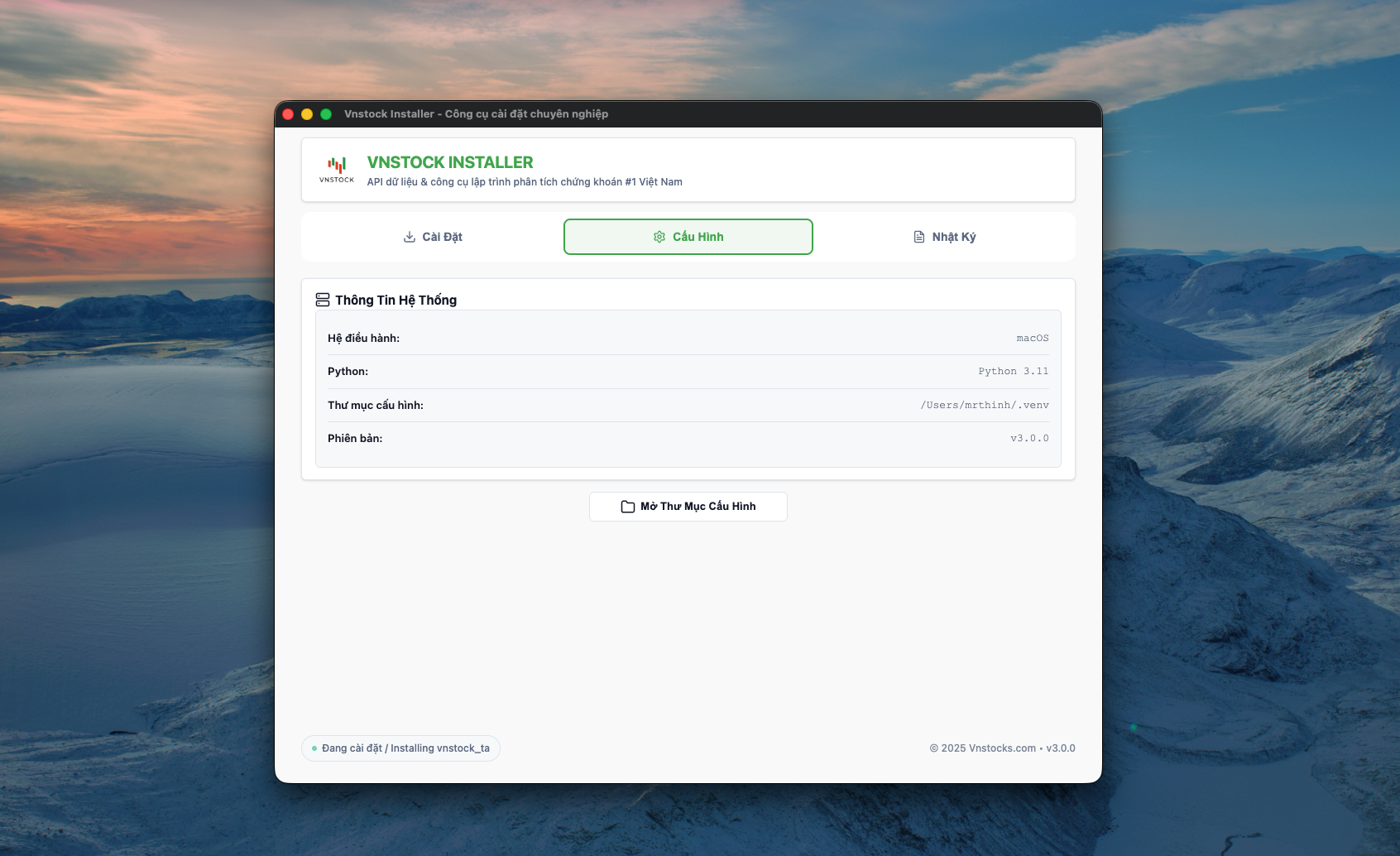
Task: Click the server icon beside Thông Tin Hệ Thống
Action: 323,300
